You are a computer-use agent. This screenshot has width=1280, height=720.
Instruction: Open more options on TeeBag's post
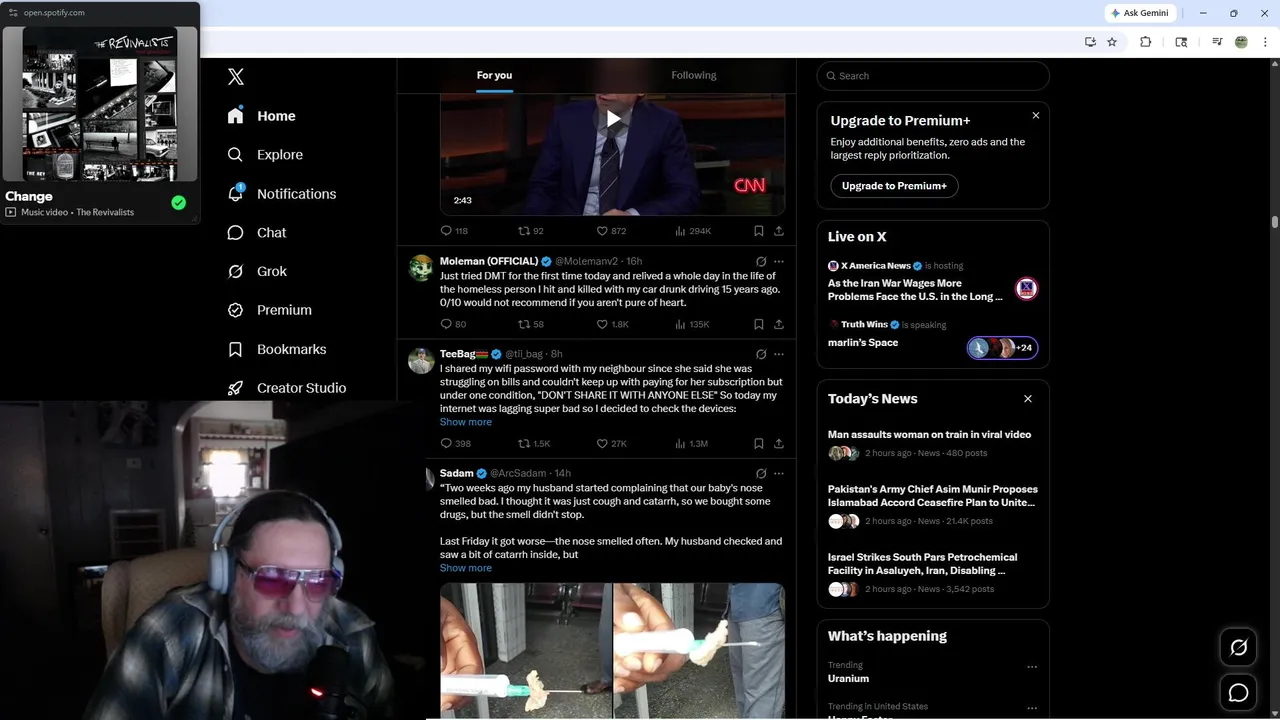779,354
